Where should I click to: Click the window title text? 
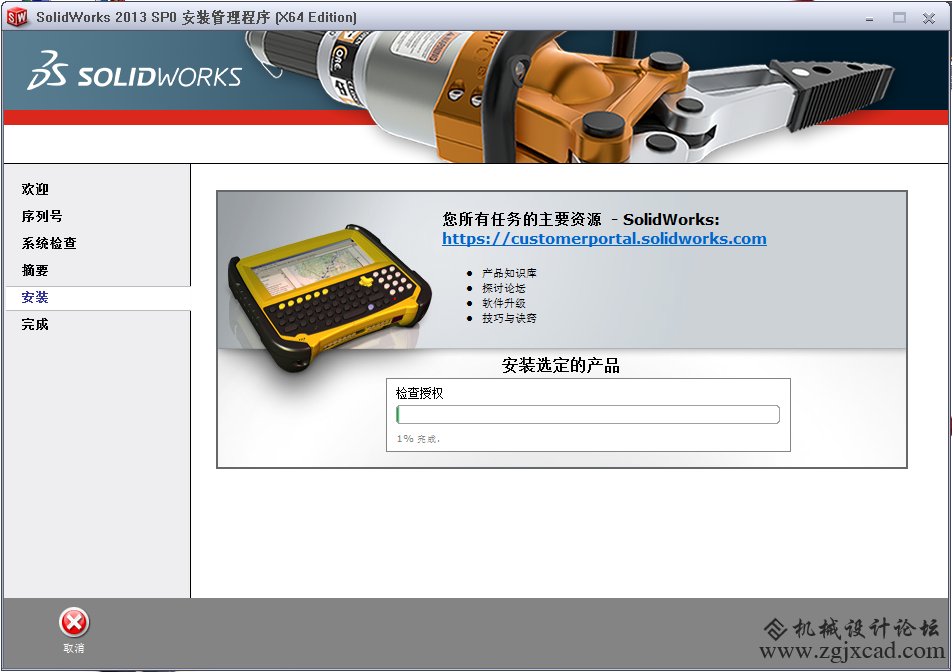tap(196, 17)
